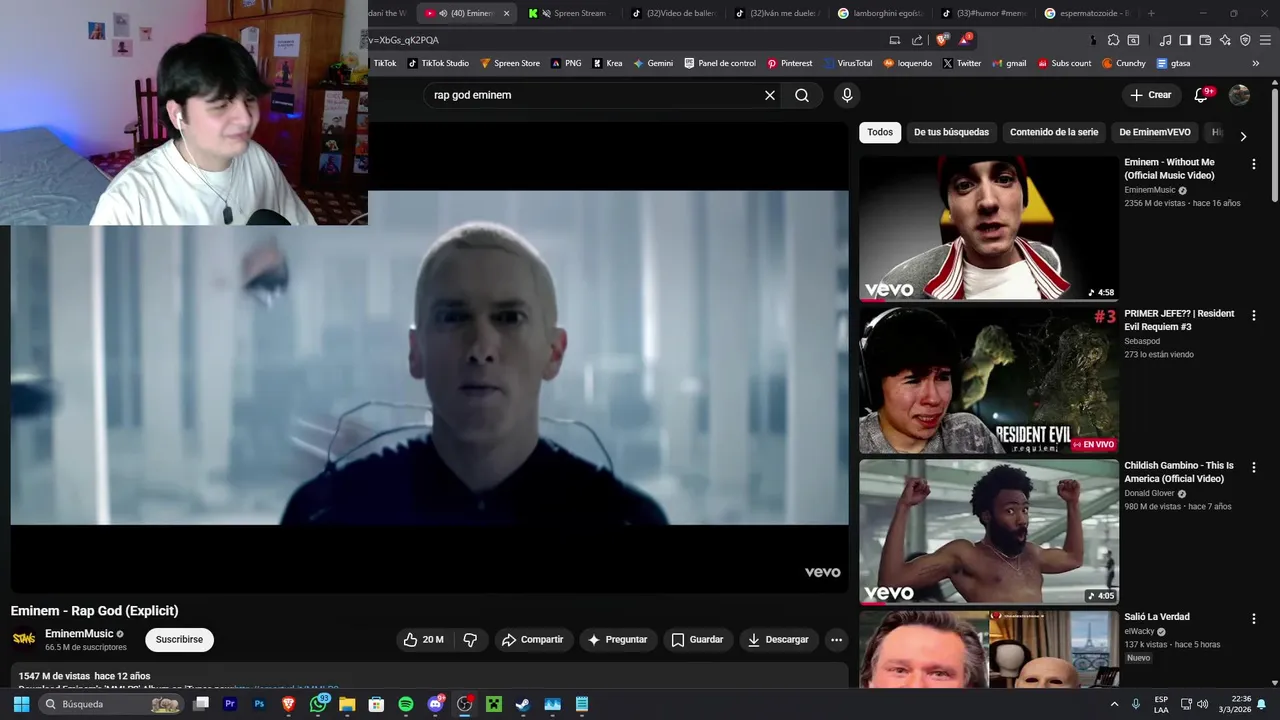Show next filter chips with the right arrow
1280x720 pixels.
(x=1243, y=136)
